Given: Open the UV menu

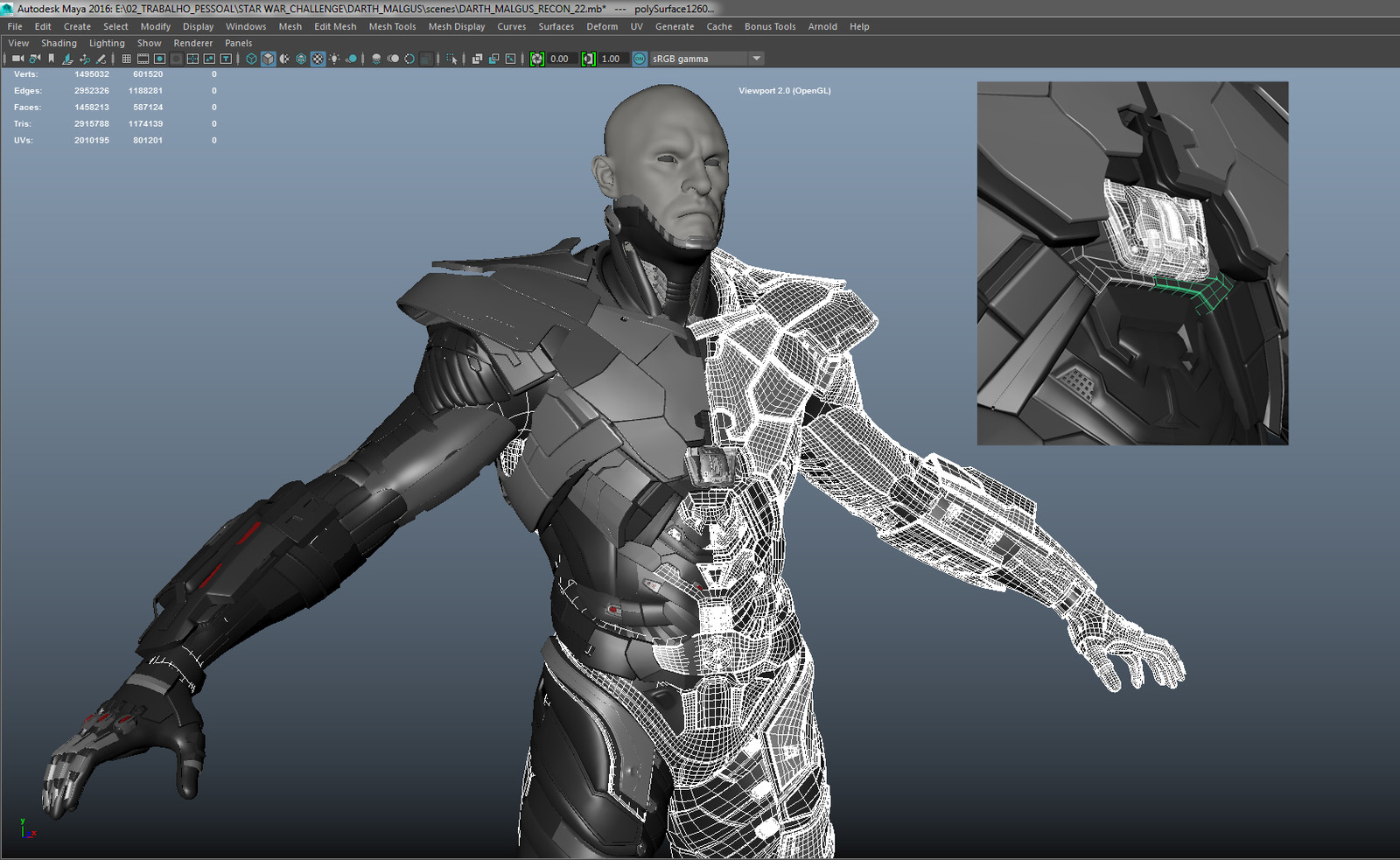Looking at the screenshot, I should (x=637, y=26).
